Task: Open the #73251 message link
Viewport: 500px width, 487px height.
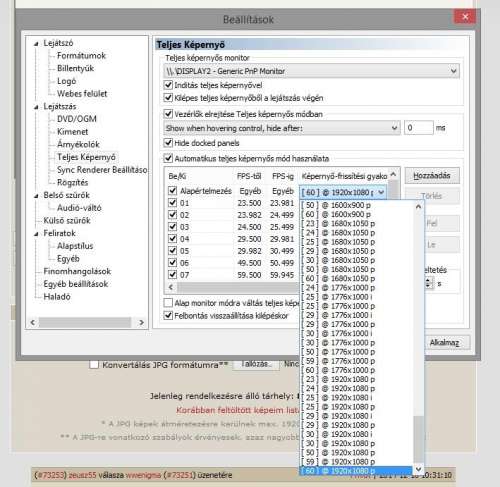Action: 179,475
